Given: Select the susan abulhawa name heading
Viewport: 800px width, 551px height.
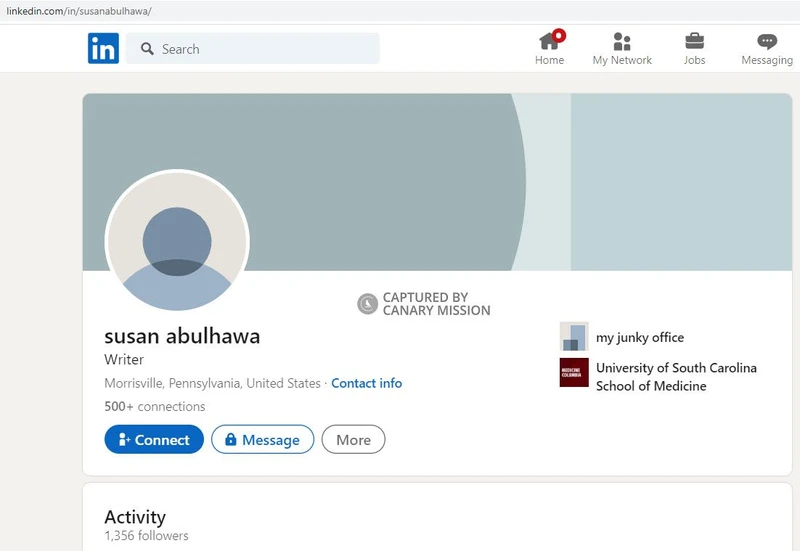Looking at the screenshot, I should [x=182, y=336].
